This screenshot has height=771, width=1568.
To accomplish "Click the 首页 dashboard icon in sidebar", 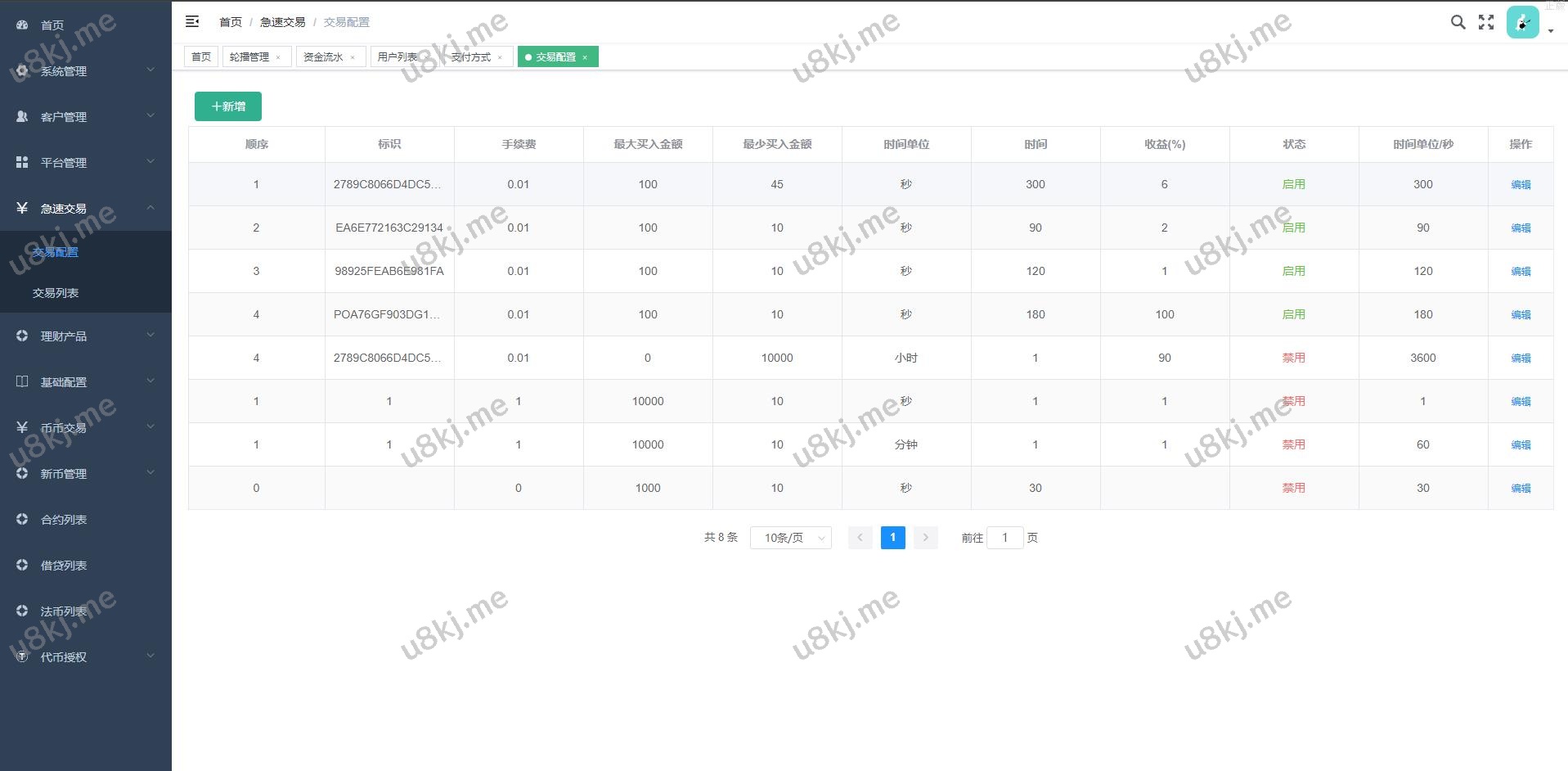I will click(x=22, y=25).
